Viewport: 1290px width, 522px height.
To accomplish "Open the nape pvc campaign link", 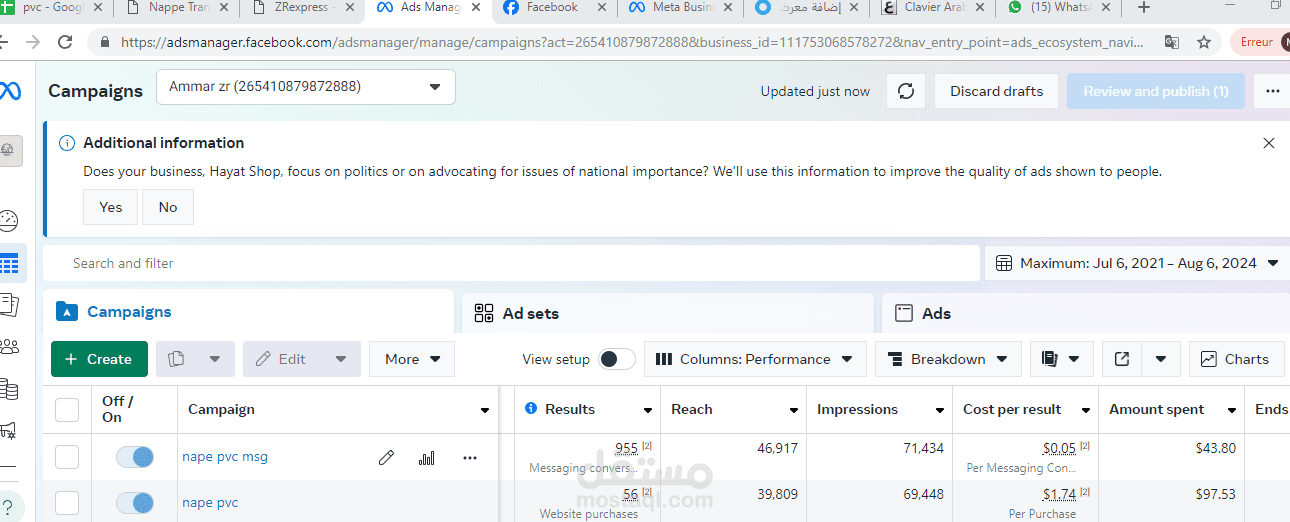I will tap(210, 503).
